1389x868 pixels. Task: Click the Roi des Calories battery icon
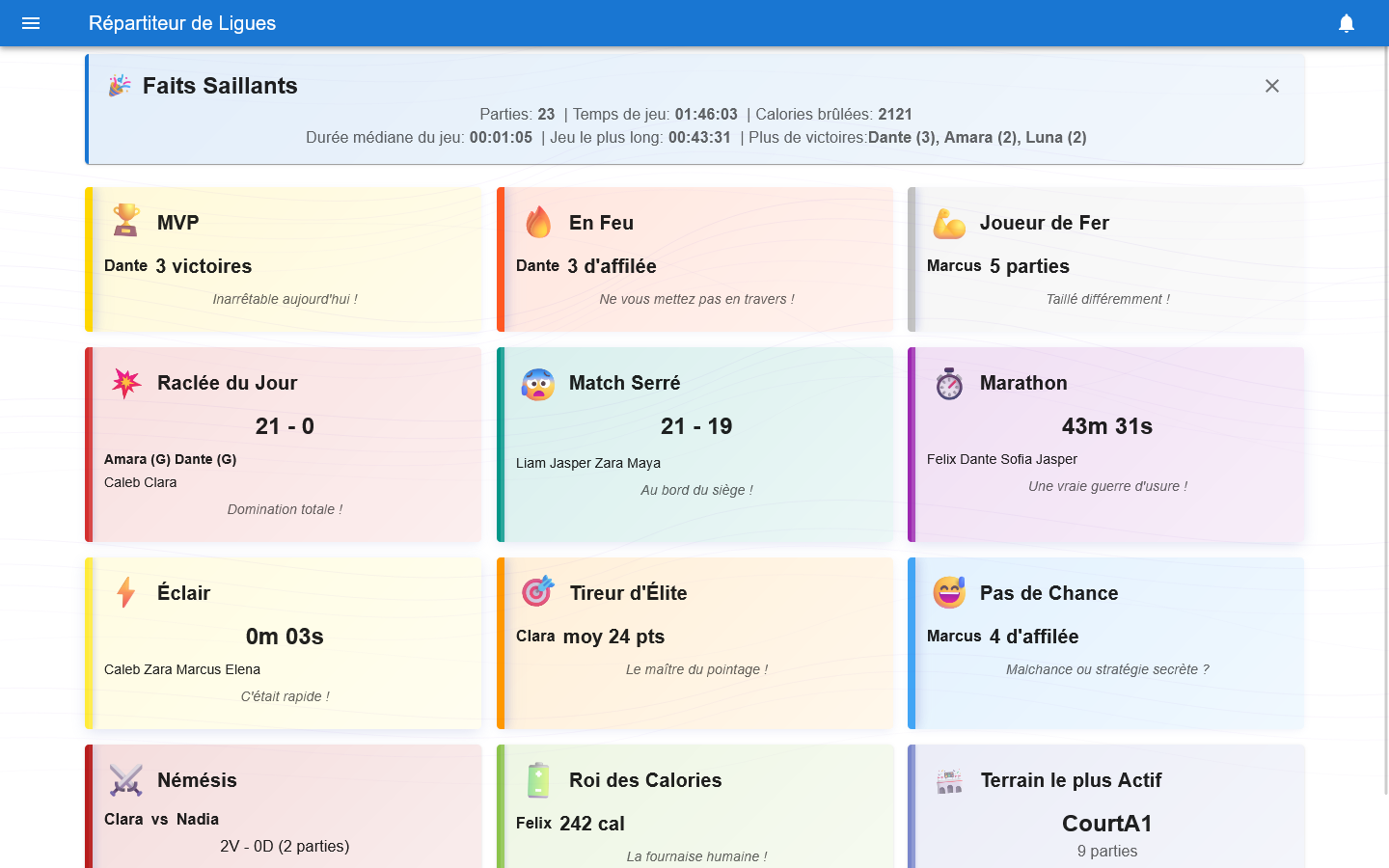538,780
